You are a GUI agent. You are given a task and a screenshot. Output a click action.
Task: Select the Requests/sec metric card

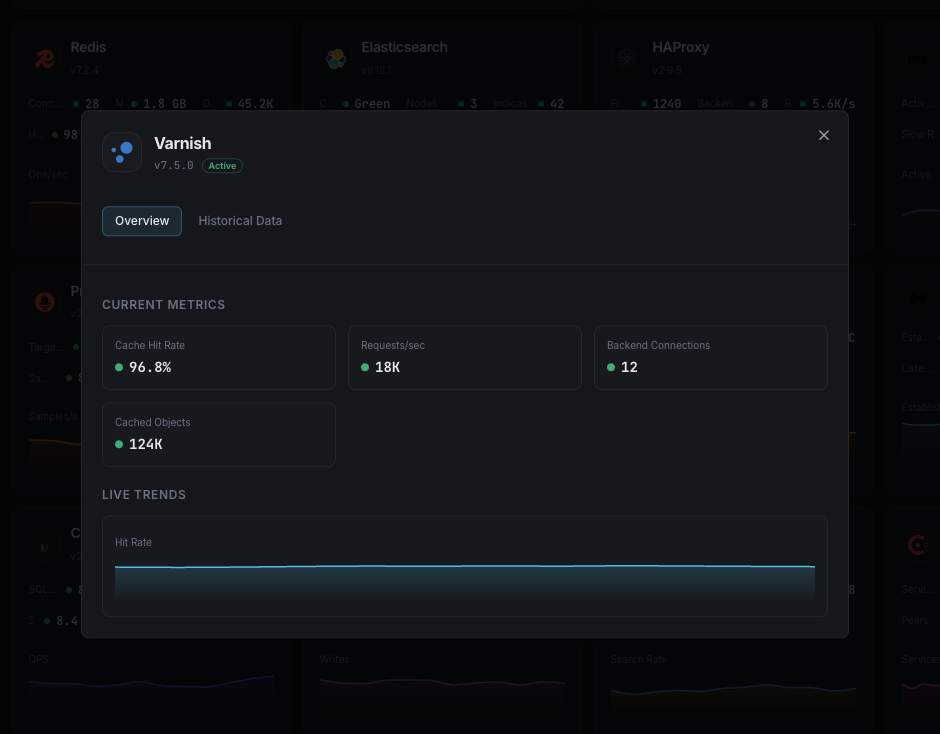point(464,357)
